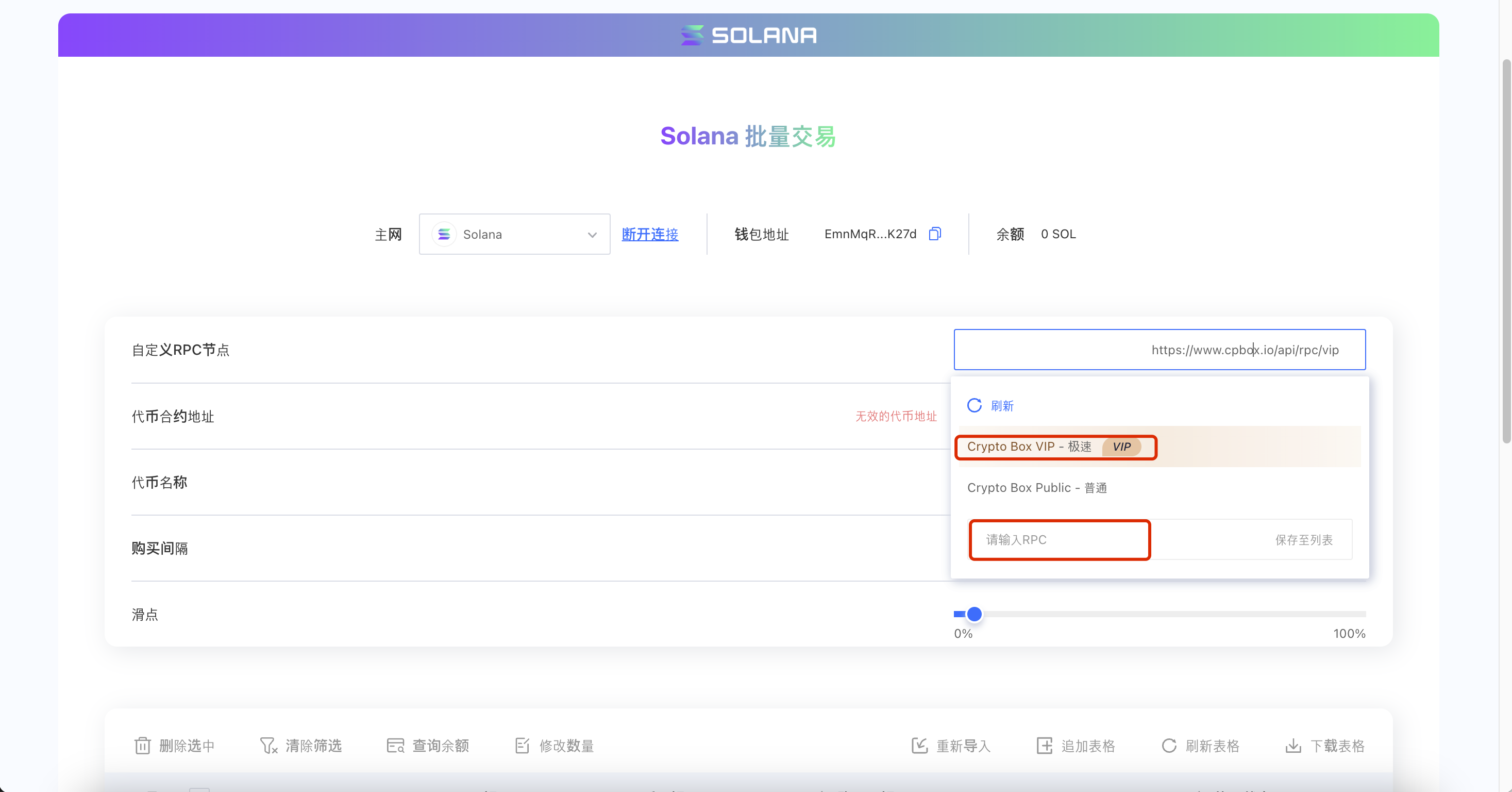Viewport: 1512px width, 792px height.
Task: Click the 修改数量 text button
Action: coord(566,746)
